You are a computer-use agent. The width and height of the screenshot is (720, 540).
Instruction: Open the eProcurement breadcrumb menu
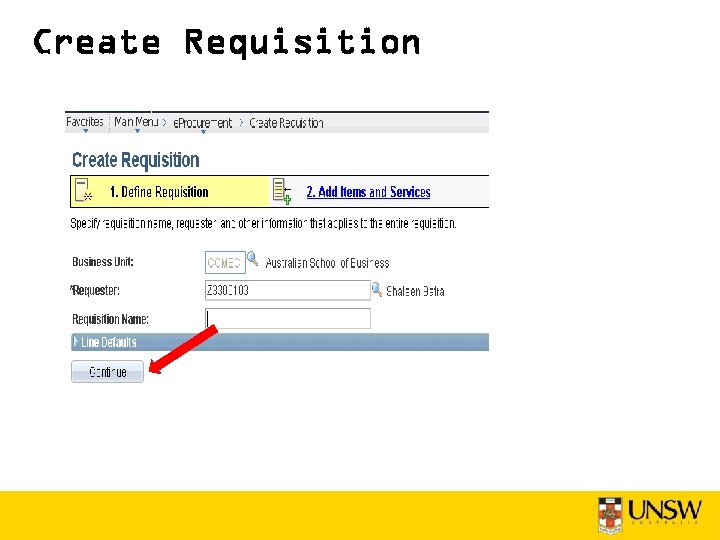click(202, 123)
